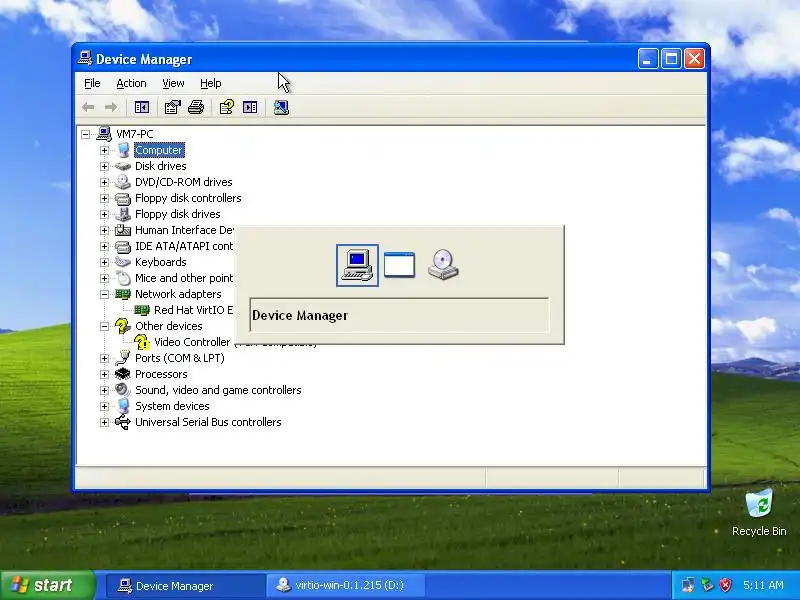This screenshot has width=800, height=600.
Task: Click the network connection tray icon
Action: pos(688,585)
